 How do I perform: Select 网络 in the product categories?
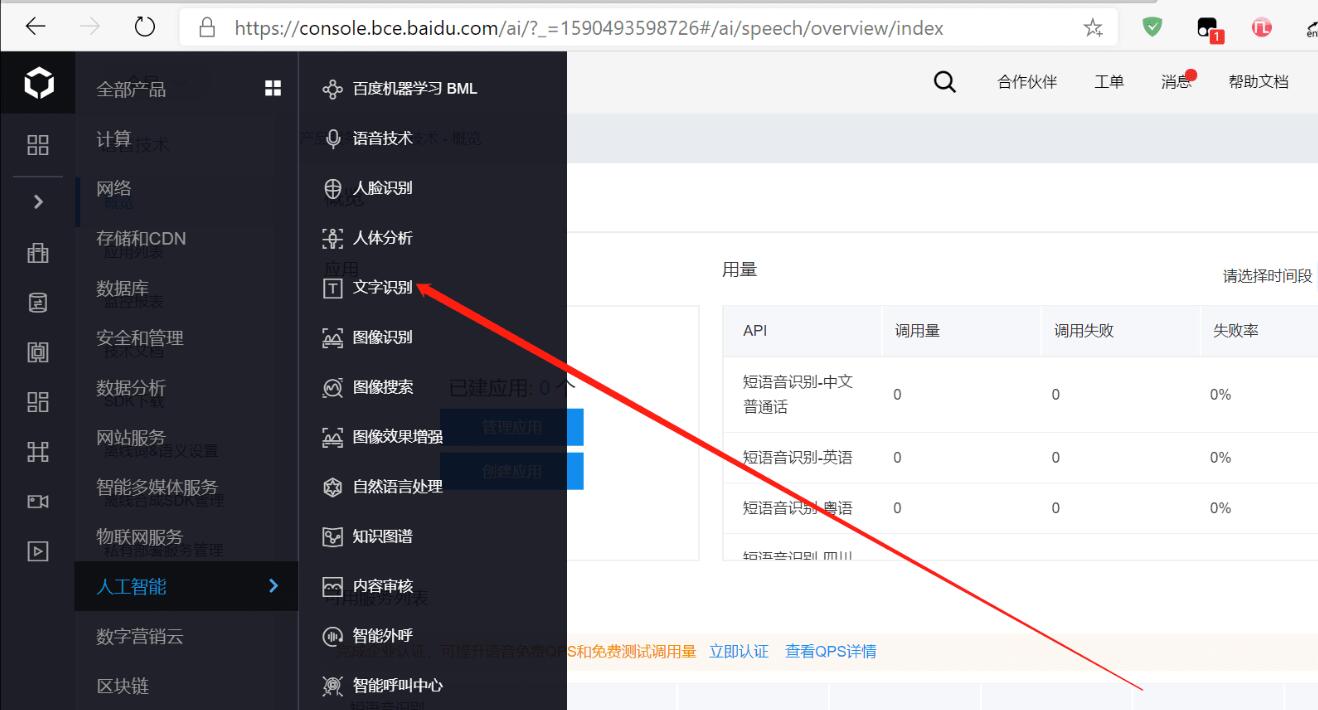tap(113, 189)
